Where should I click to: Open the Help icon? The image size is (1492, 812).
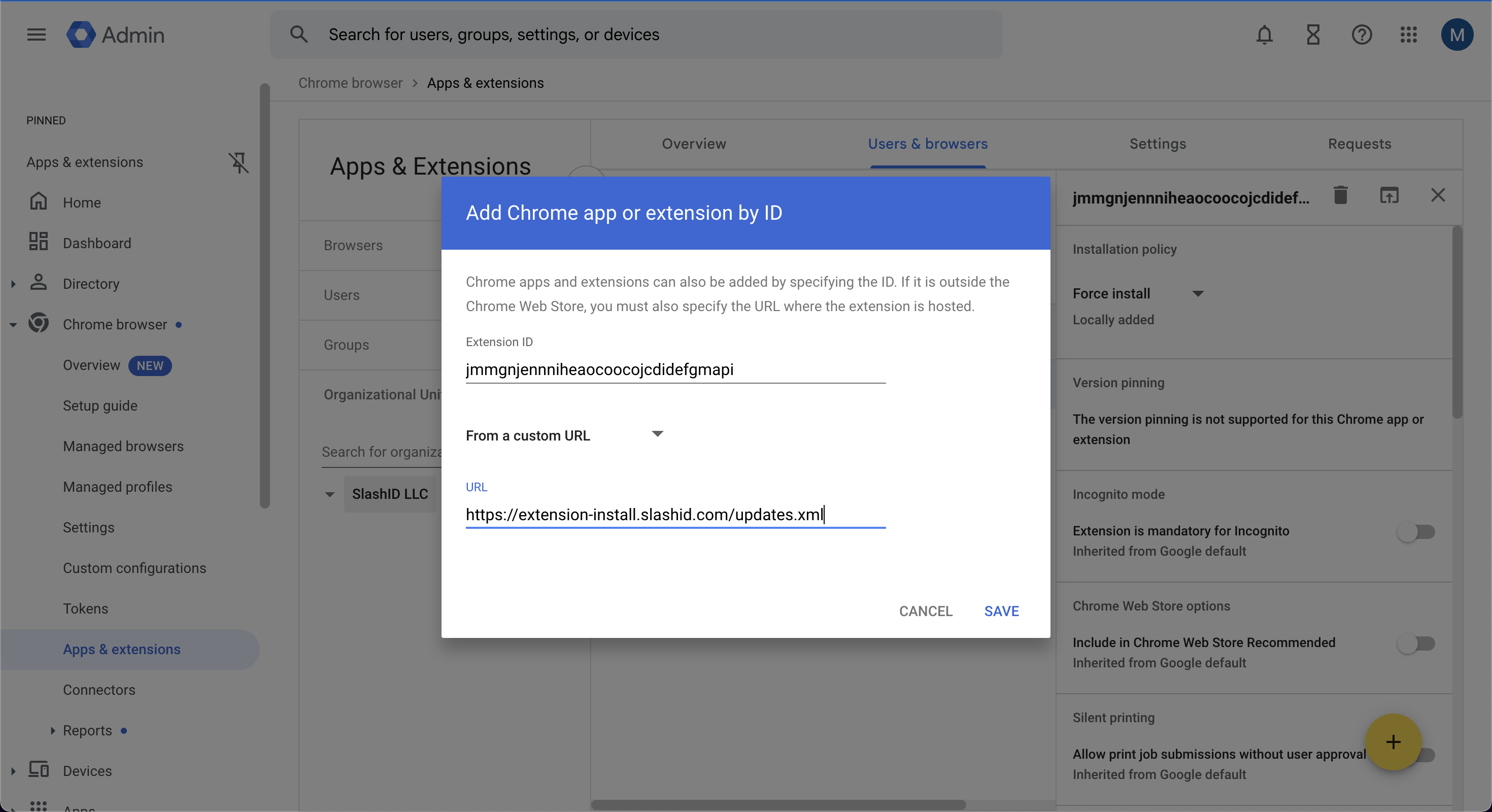pos(1362,35)
